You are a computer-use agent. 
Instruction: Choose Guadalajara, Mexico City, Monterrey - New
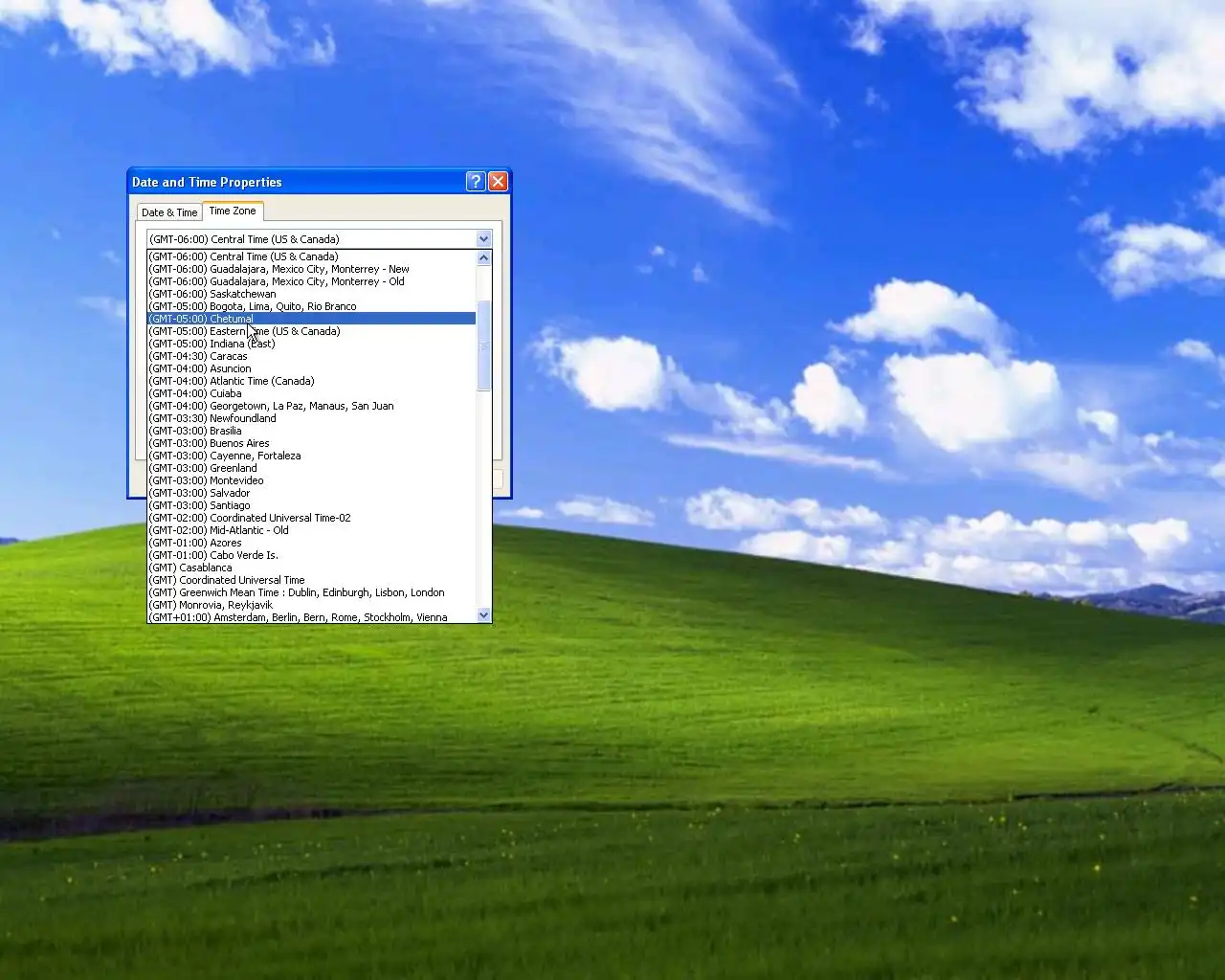[311, 269]
